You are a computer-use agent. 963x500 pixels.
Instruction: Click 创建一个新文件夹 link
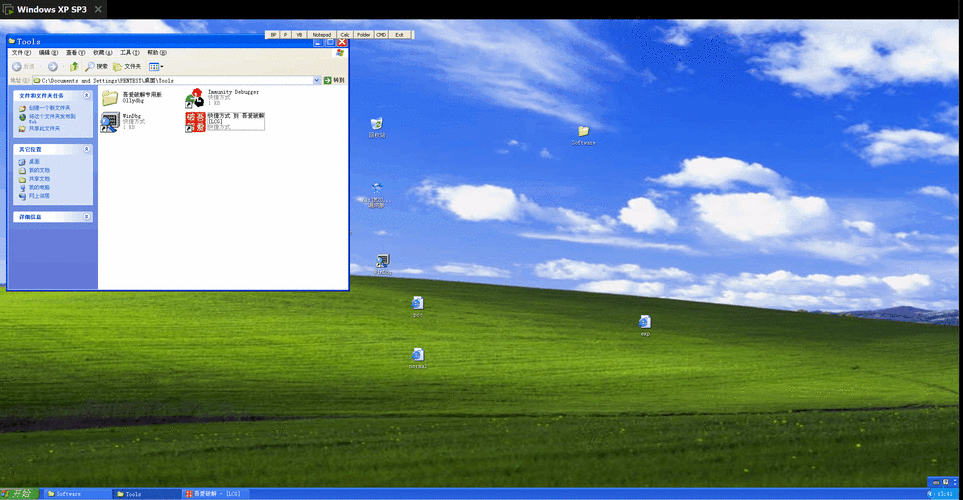[x=49, y=108]
